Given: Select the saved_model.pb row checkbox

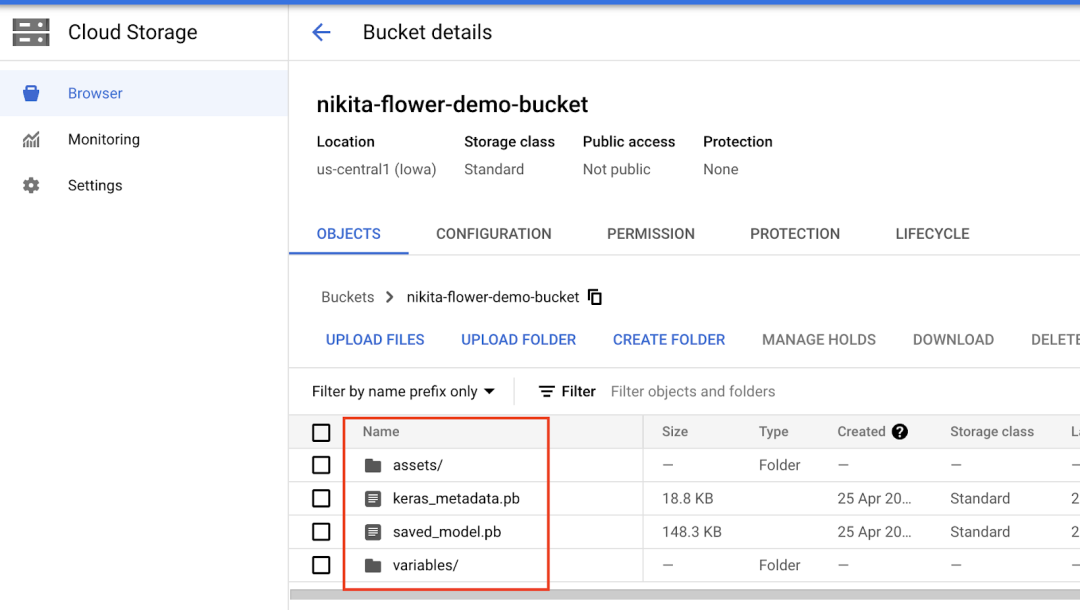Looking at the screenshot, I should click(321, 531).
